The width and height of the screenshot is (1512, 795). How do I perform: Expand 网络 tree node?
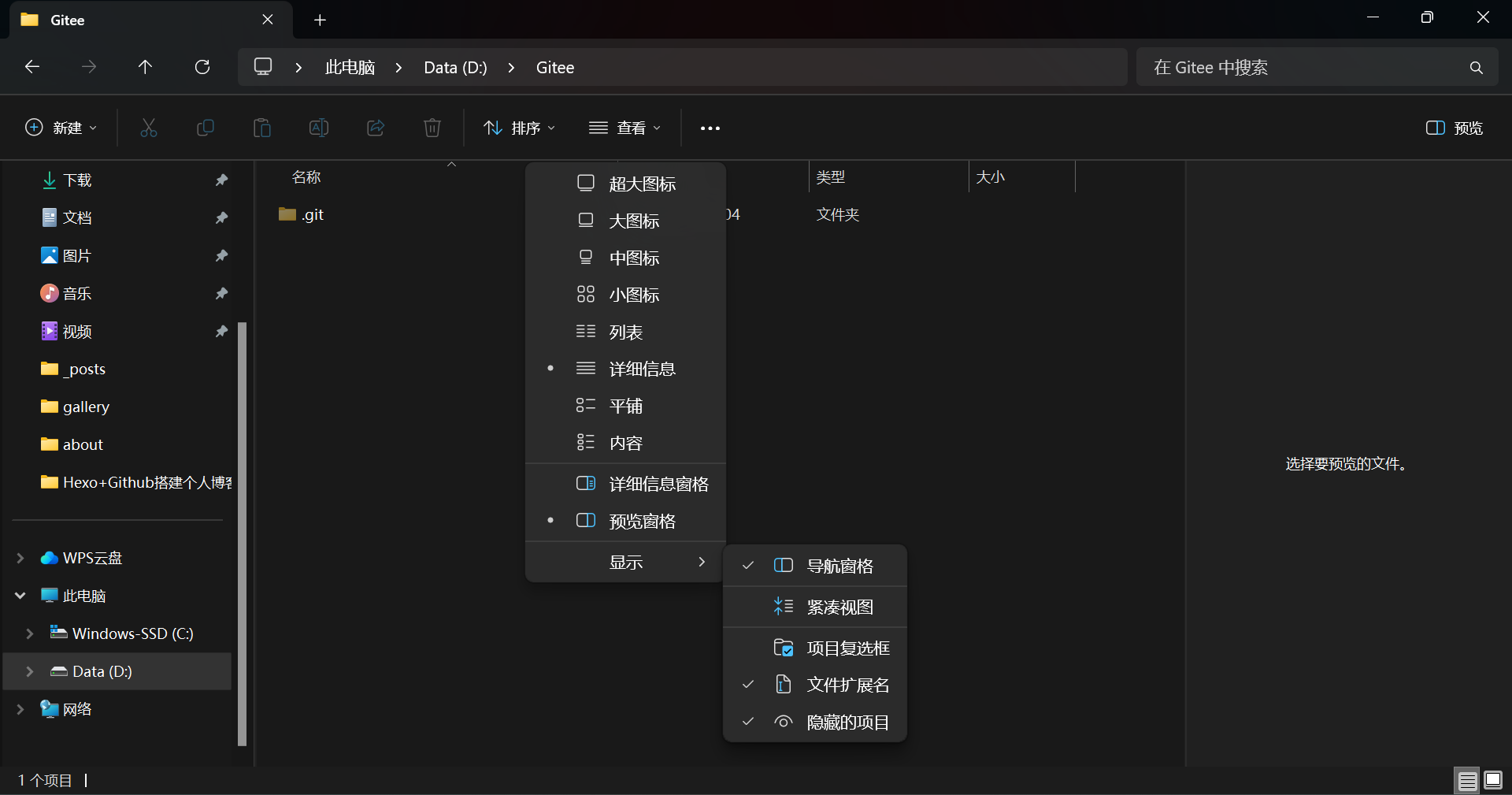click(20, 709)
